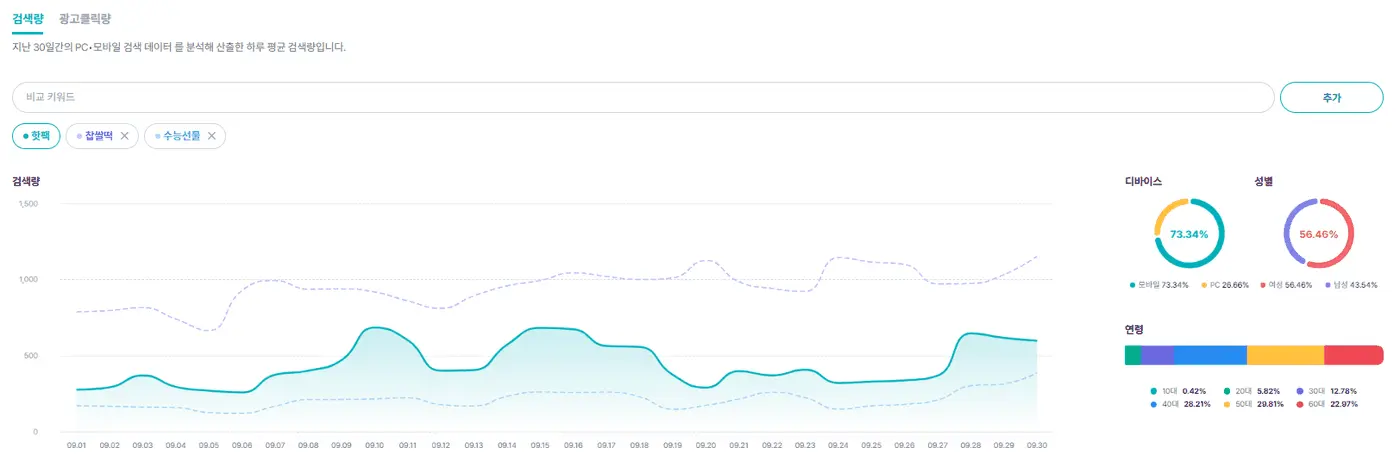
Task: Click the 10대 0.42% legend entry
Action: [x=1178, y=391]
